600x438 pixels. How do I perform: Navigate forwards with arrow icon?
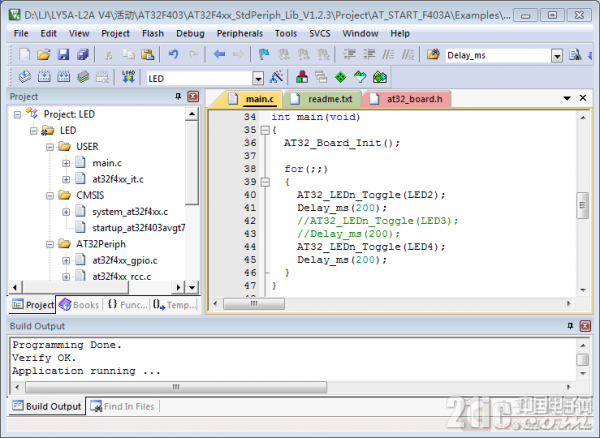[238, 55]
